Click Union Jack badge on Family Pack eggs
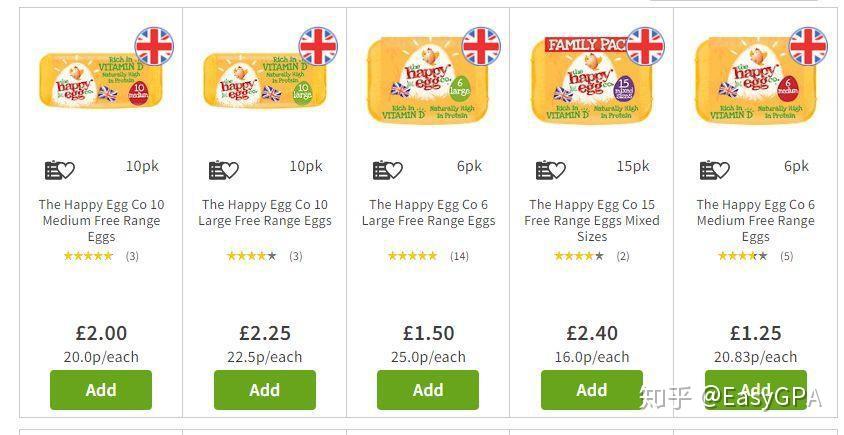844x435 pixels. click(645, 46)
